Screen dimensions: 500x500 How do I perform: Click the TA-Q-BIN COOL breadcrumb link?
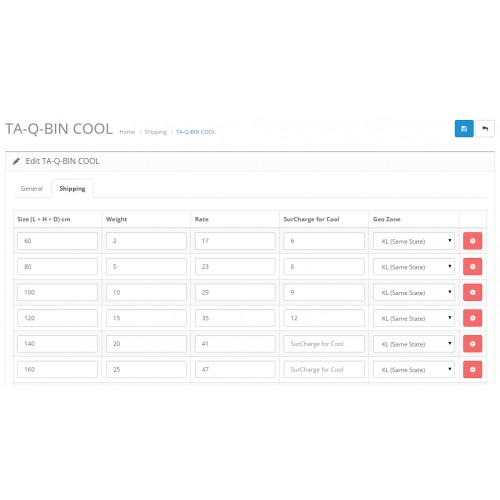point(196,132)
